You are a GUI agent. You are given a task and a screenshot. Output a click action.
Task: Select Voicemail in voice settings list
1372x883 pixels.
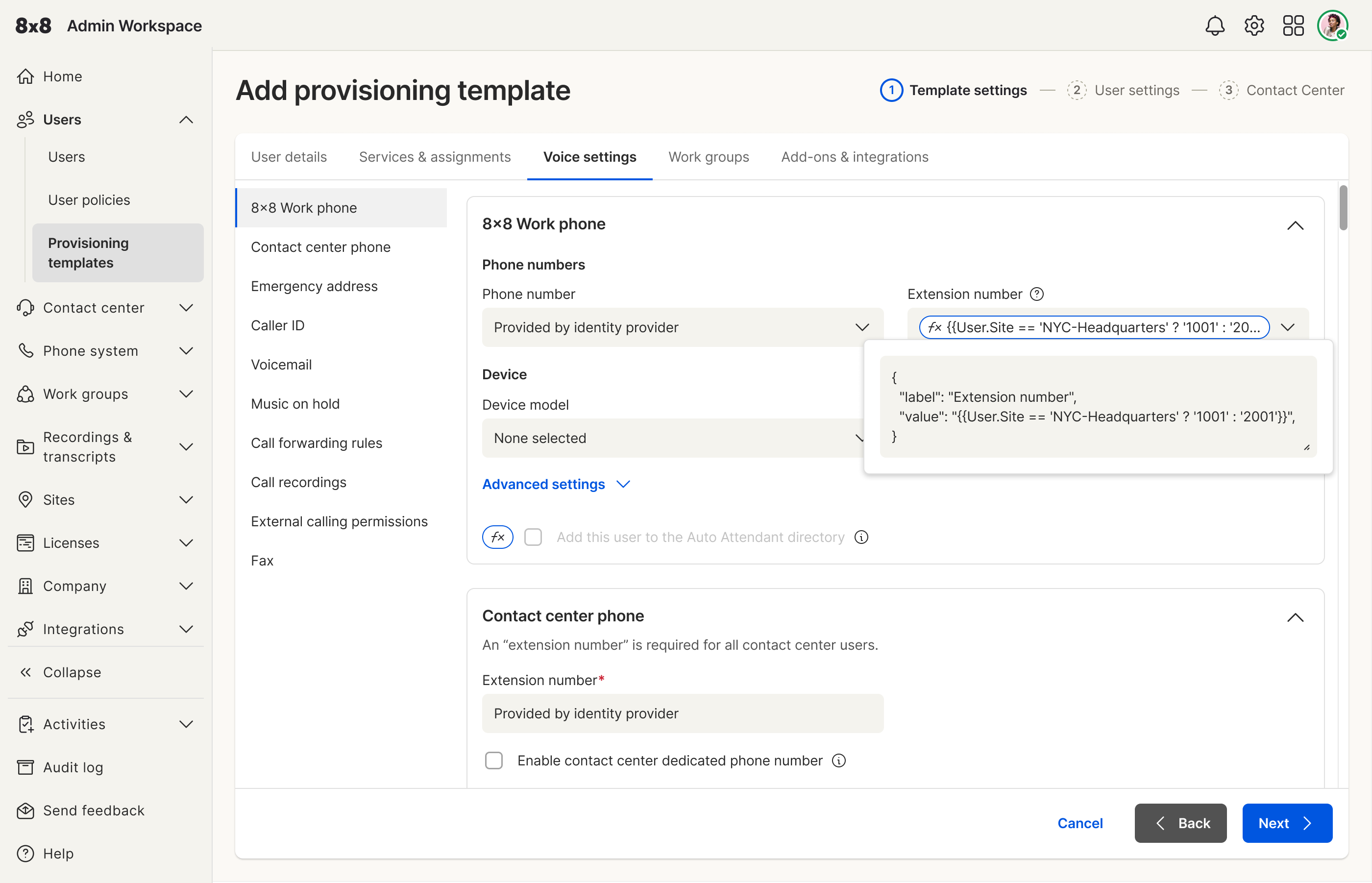click(341, 365)
